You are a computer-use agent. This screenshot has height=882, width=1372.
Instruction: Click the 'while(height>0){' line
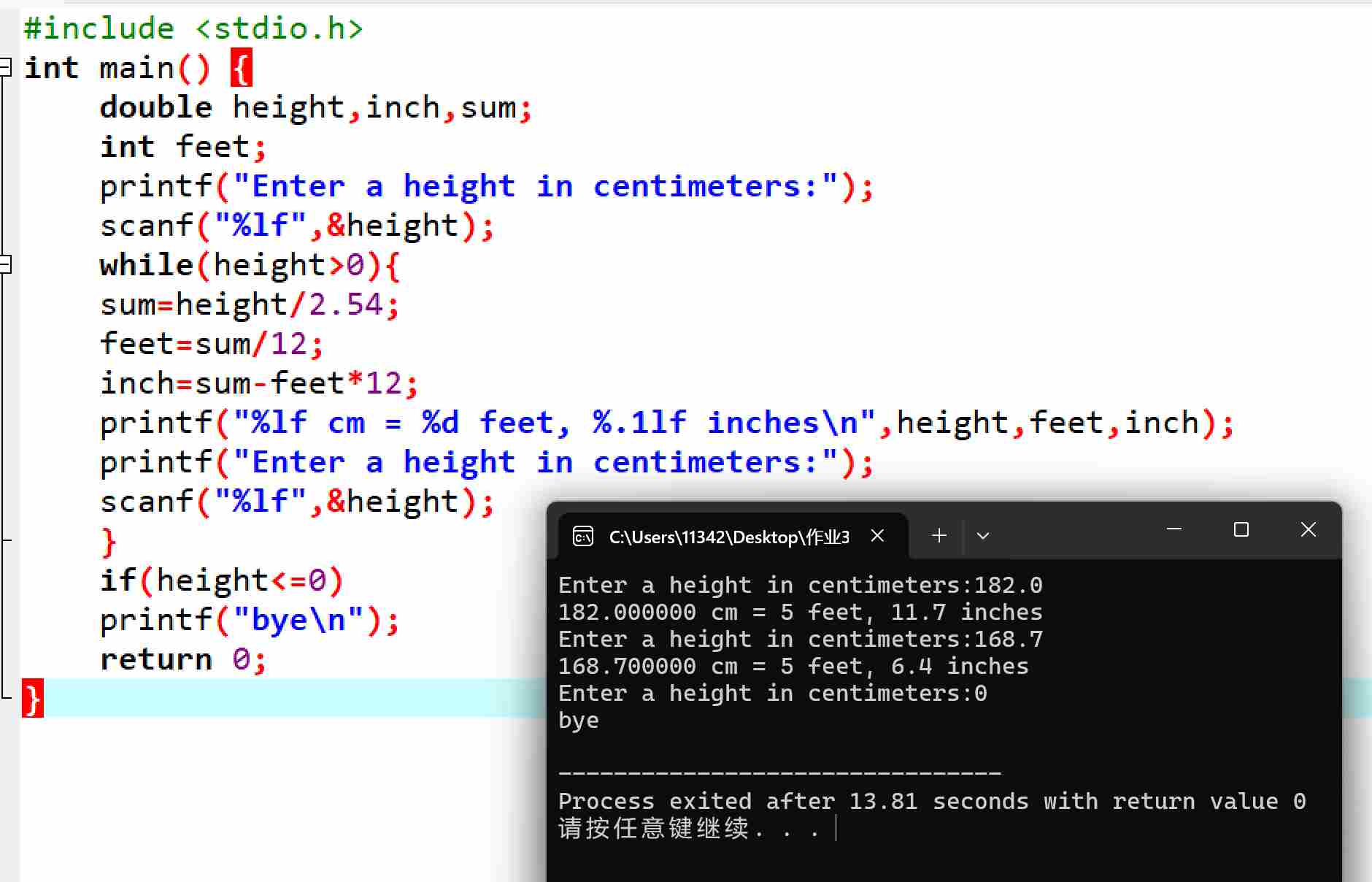250,265
